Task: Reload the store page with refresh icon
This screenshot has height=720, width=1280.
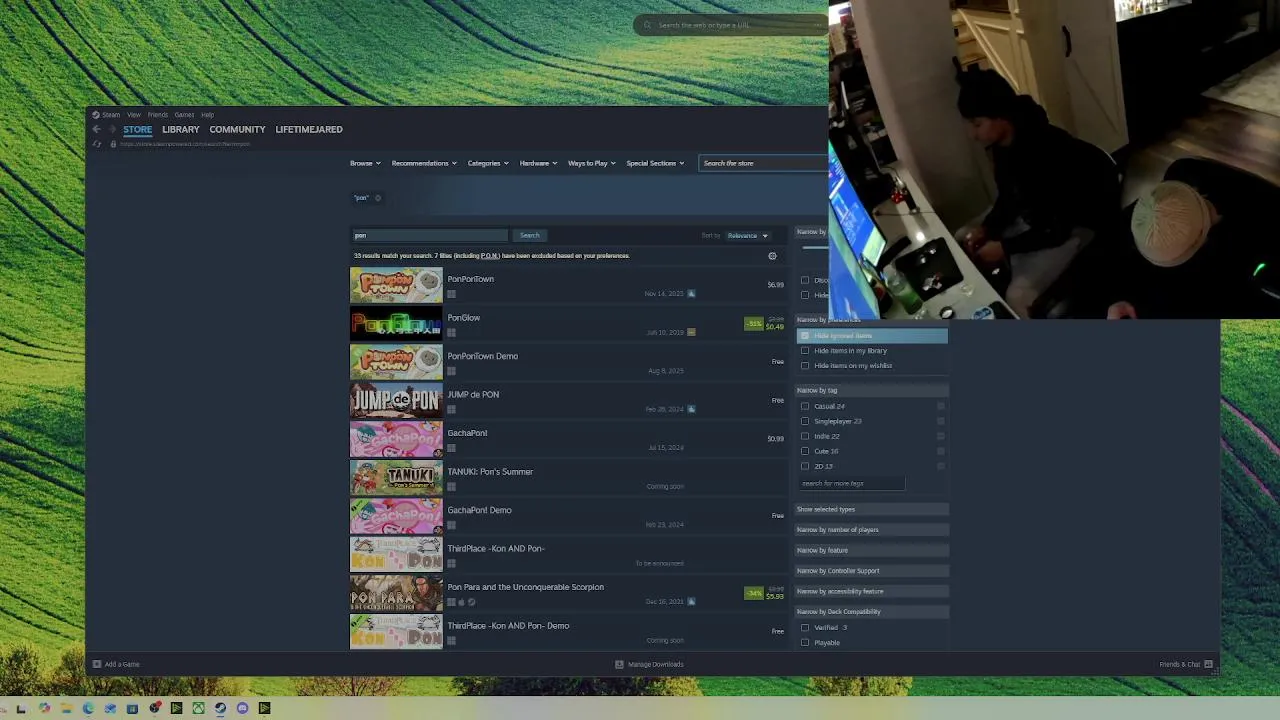Action: coord(97,144)
